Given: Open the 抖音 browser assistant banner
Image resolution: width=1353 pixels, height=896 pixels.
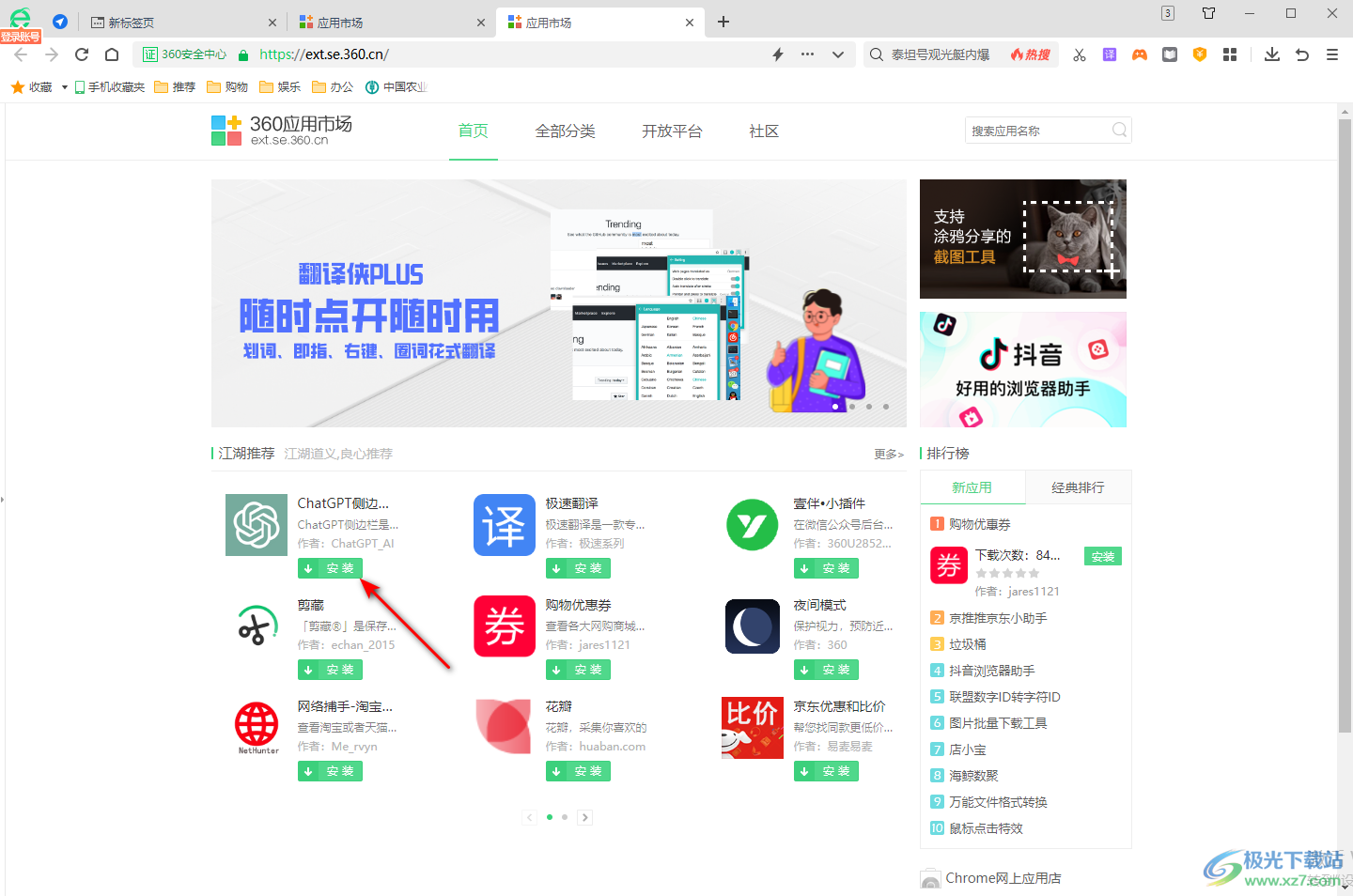Looking at the screenshot, I should 1023,369.
